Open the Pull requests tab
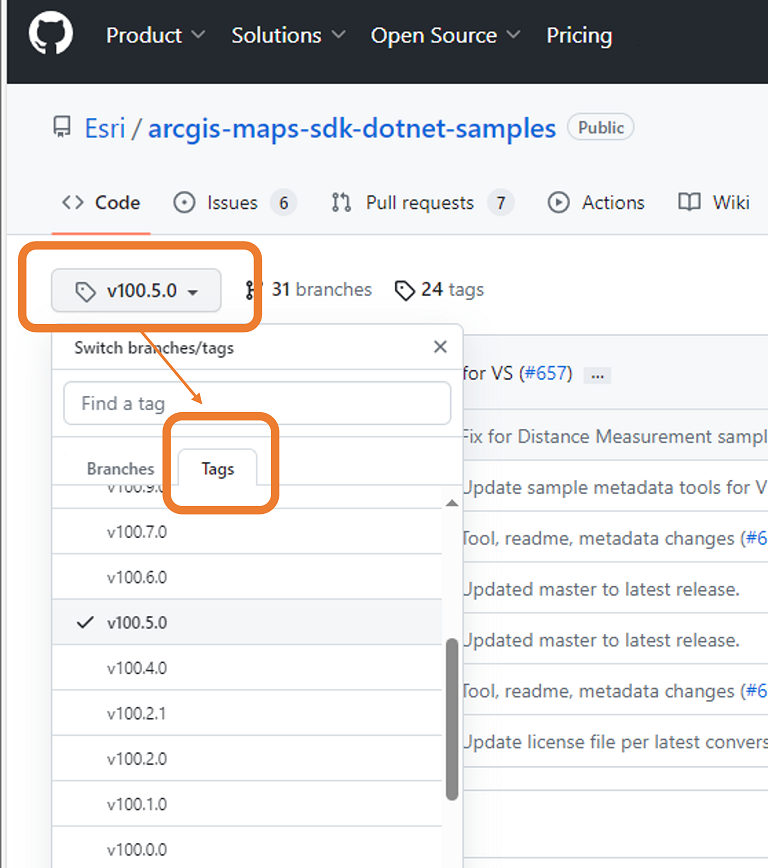This screenshot has height=868, width=768. [422, 203]
